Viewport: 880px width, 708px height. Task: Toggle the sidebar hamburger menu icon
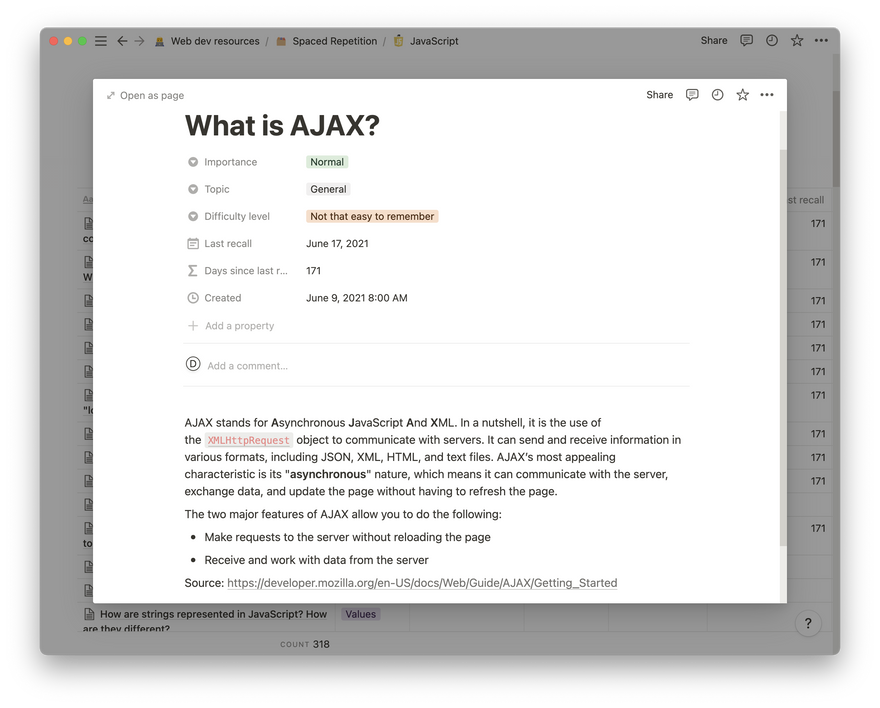[100, 41]
